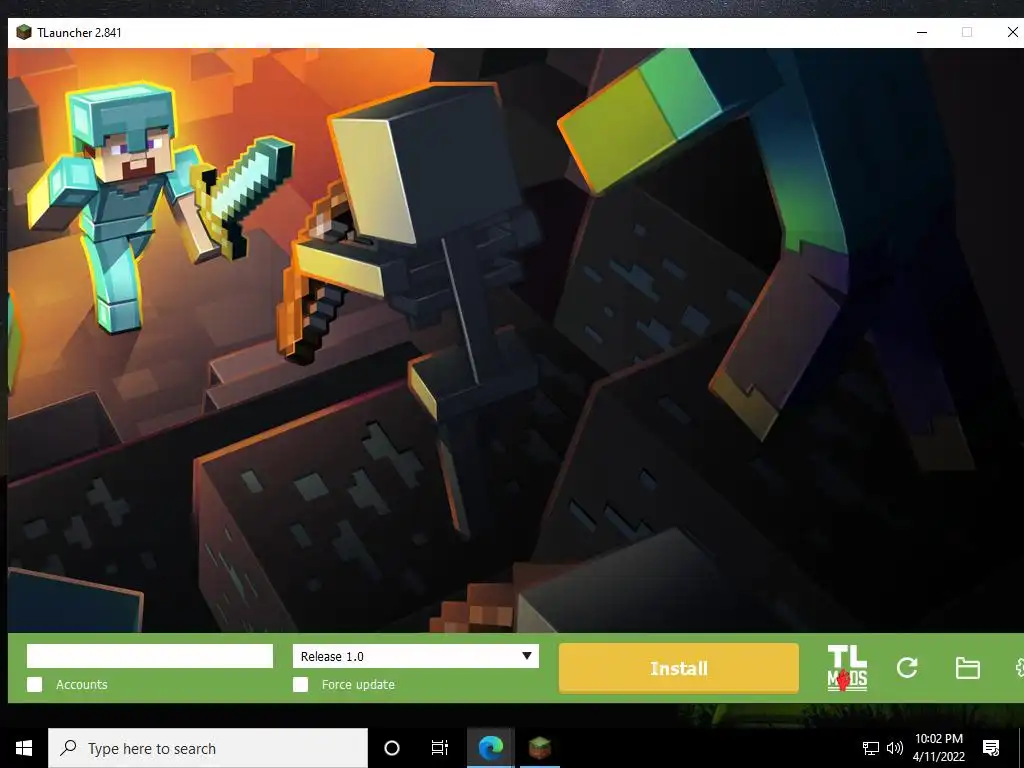Minimize the TLauncher window
This screenshot has height=768, width=1024.
tap(922, 32)
